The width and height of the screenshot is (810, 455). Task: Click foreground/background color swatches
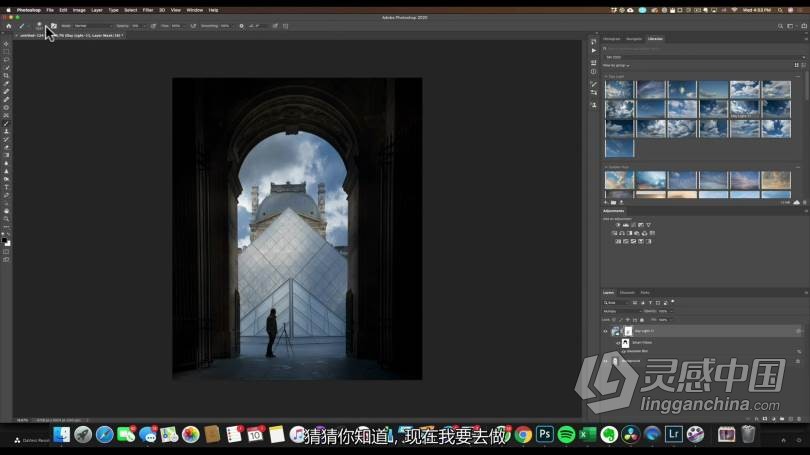(6, 241)
